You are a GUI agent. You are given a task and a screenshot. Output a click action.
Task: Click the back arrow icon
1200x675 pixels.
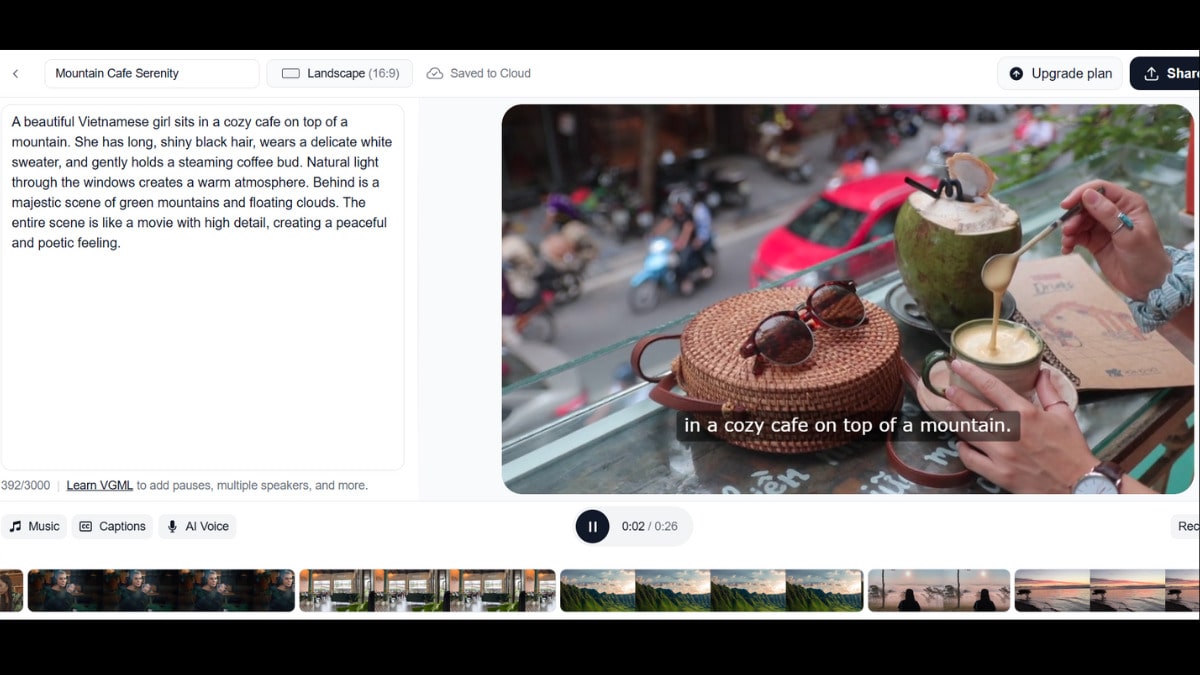[16, 74]
